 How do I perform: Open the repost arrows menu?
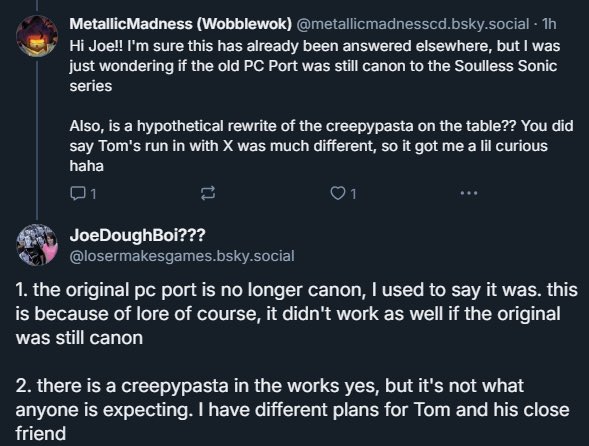coord(208,194)
